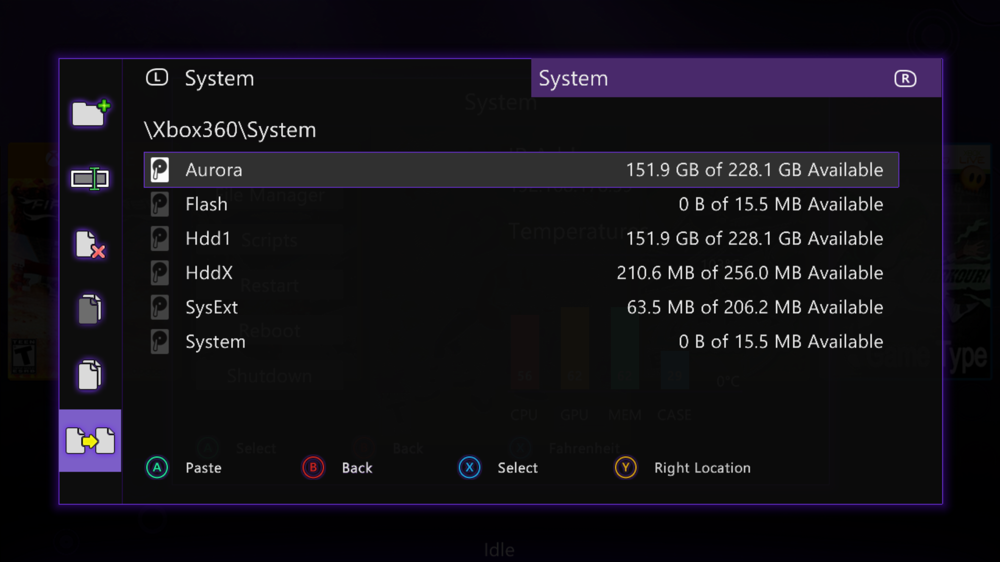Switch to the highlighted right System pane tab
This screenshot has height=562, width=1000.
point(736,78)
